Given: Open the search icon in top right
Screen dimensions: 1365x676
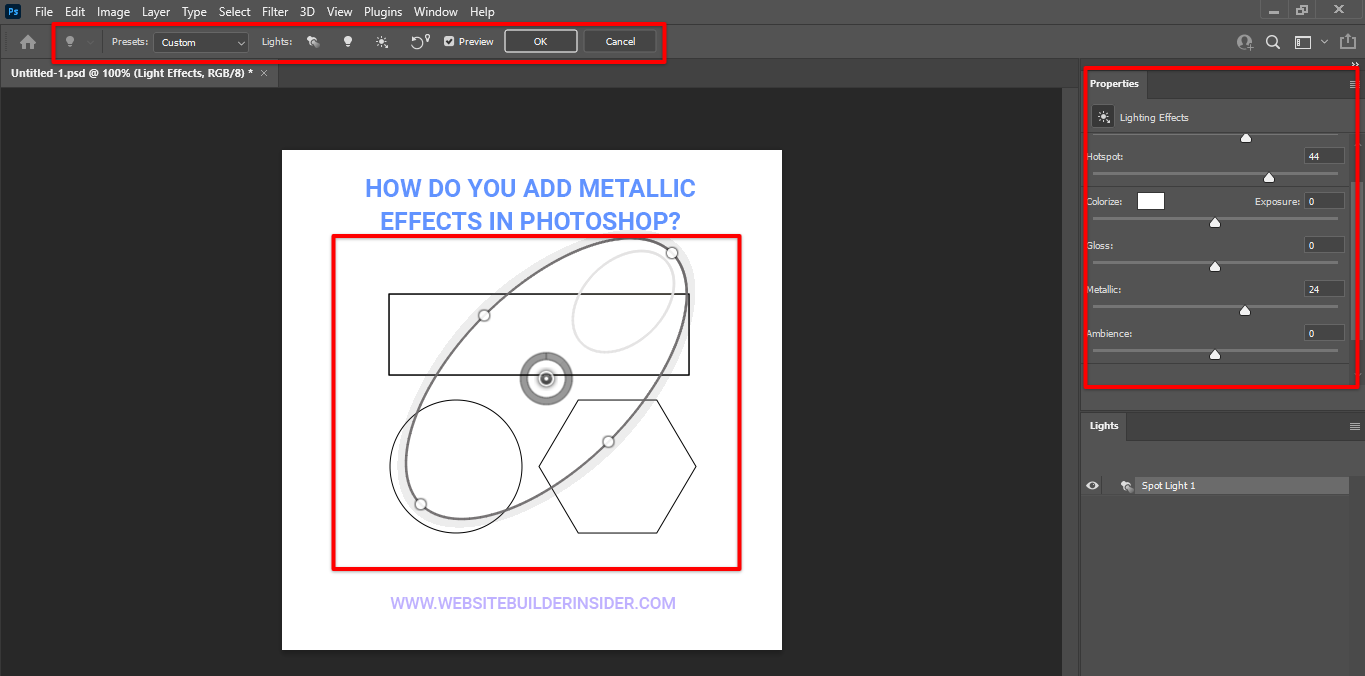Looking at the screenshot, I should pos(1273,41).
